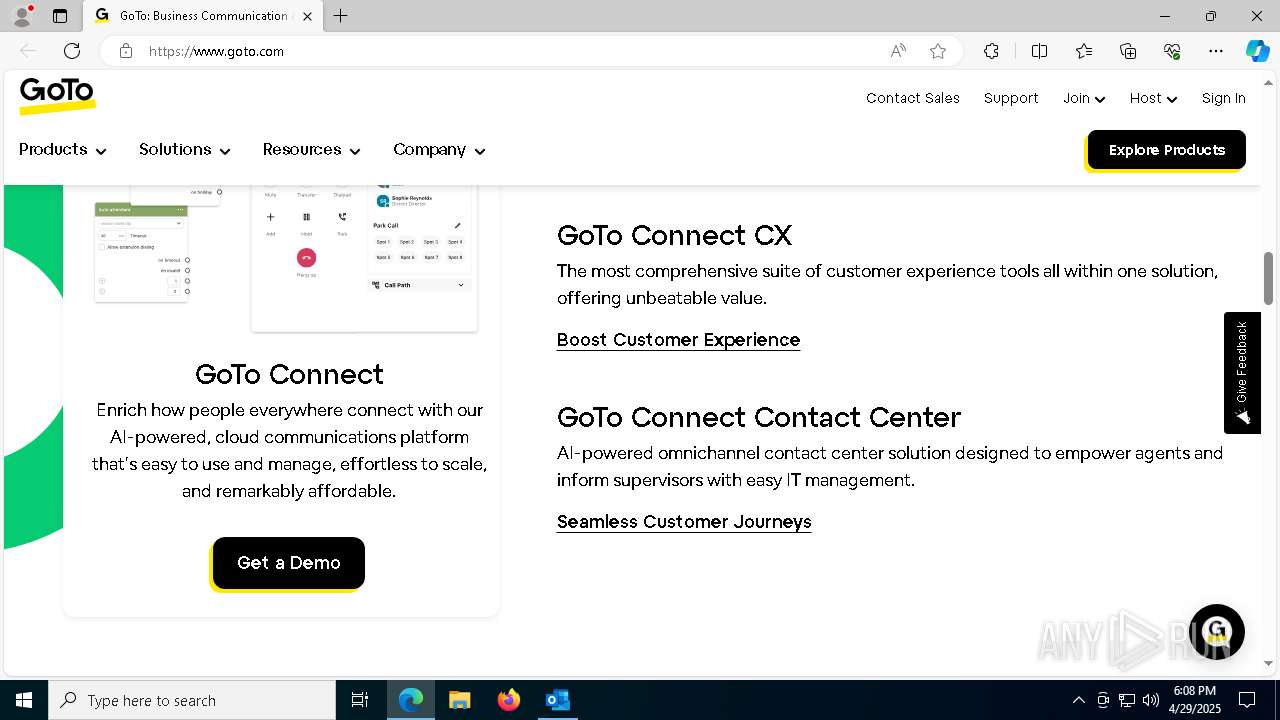This screenshot has width=1280, height=720.
Task: Click the Explore Products button
Action: point(1166,150)
